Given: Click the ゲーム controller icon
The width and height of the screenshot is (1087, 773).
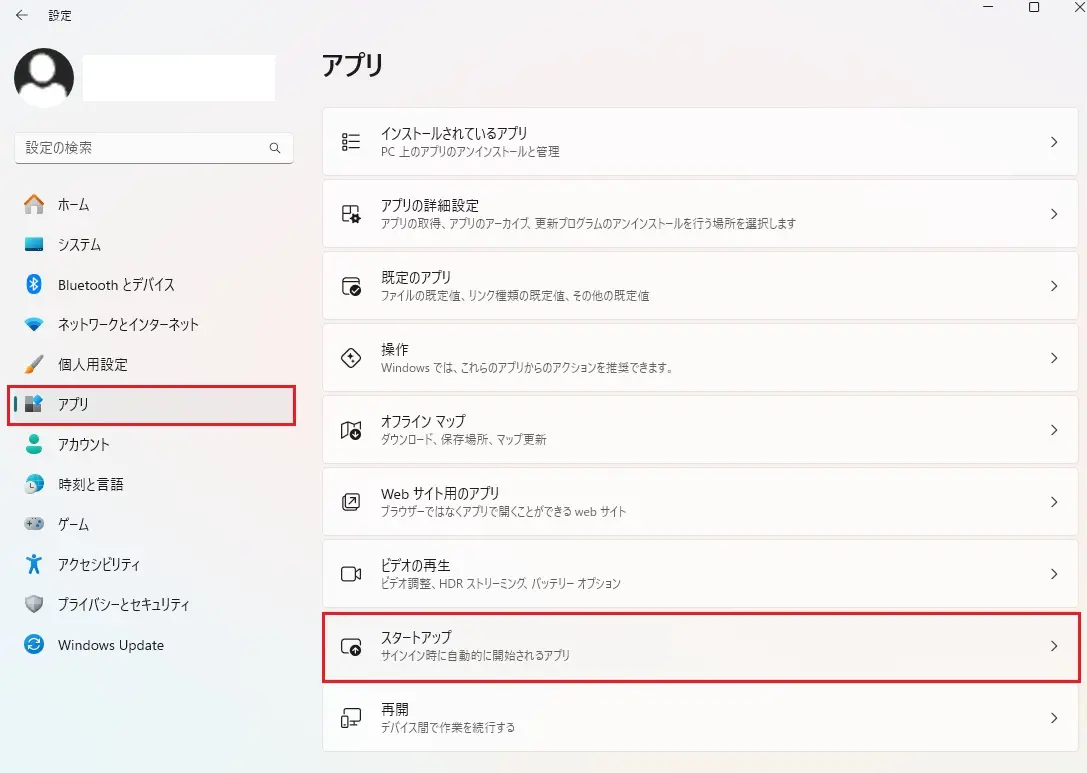Looking at the screenshot, I should click(x=33, y=523).
